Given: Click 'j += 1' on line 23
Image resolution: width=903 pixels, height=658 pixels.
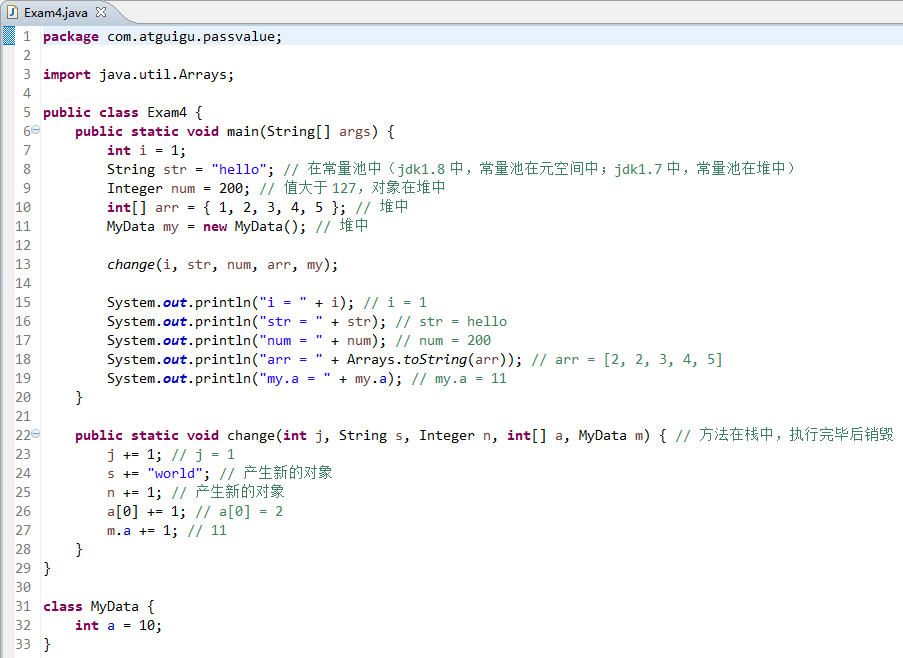Looking at the screenshot, I should [x=131, y=454].
